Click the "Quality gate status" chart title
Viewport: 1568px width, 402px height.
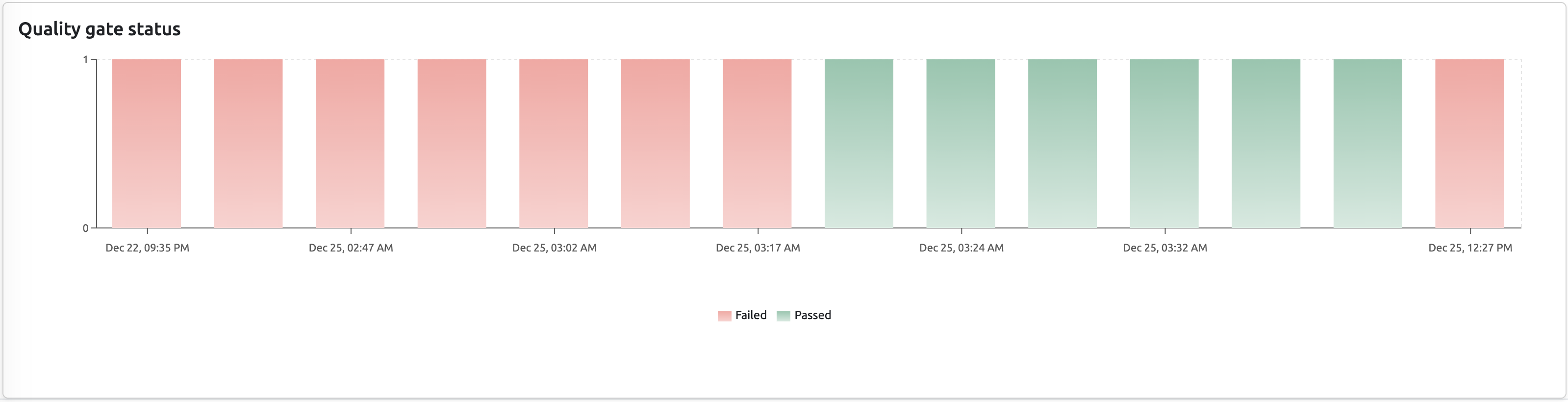(x=99, y=29)
